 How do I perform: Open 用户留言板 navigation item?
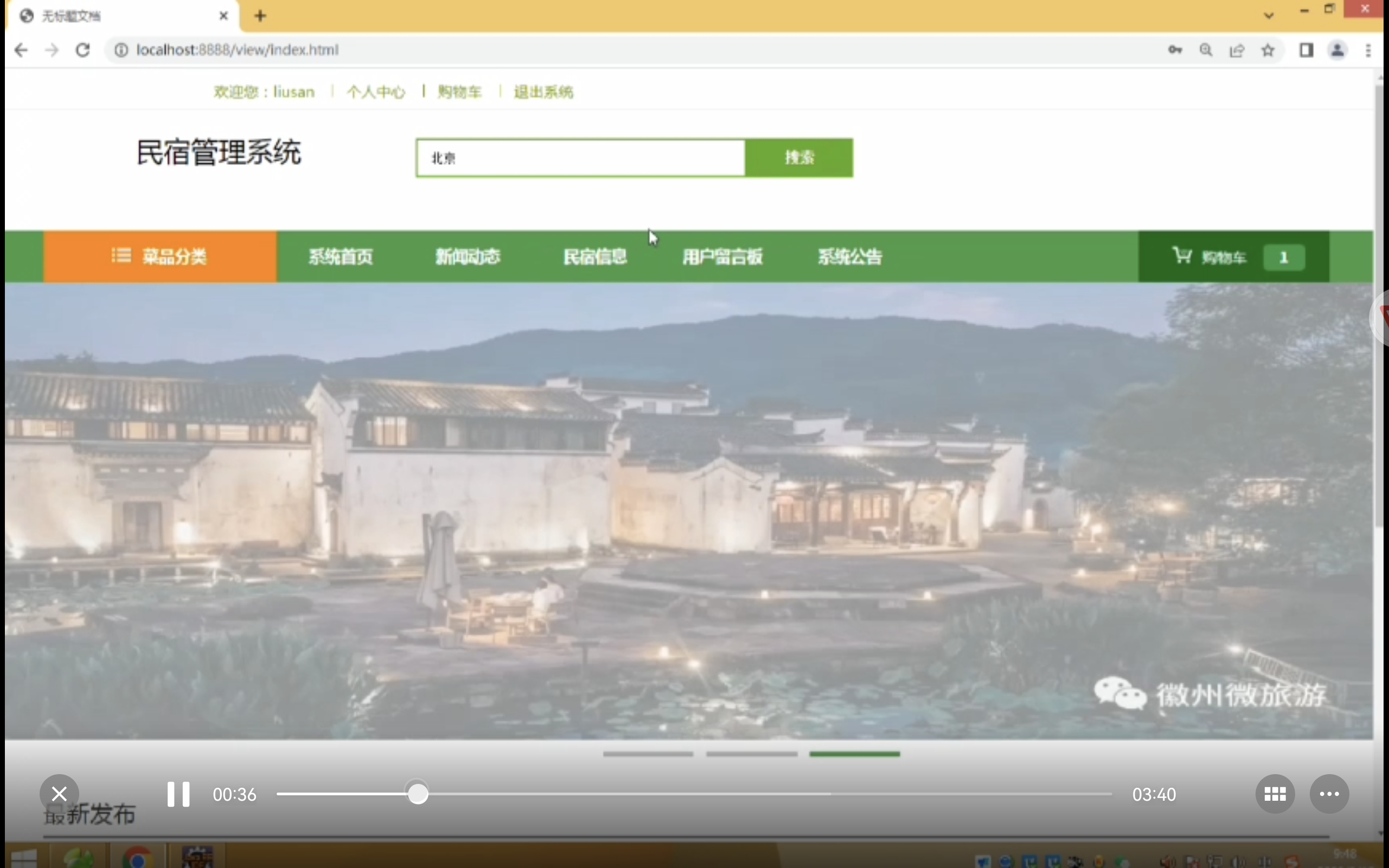723,257
